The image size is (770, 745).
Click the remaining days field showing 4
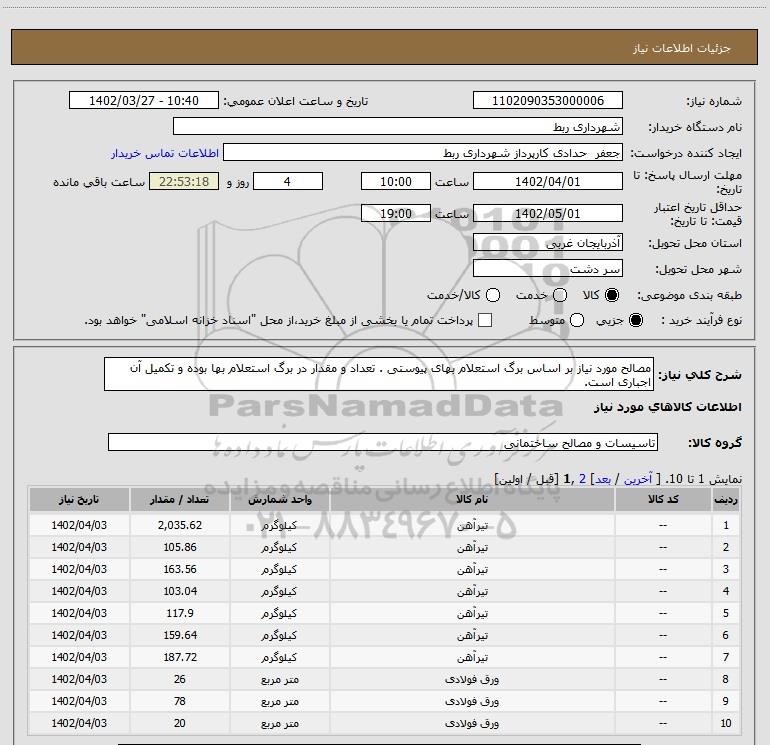(288, 181)
